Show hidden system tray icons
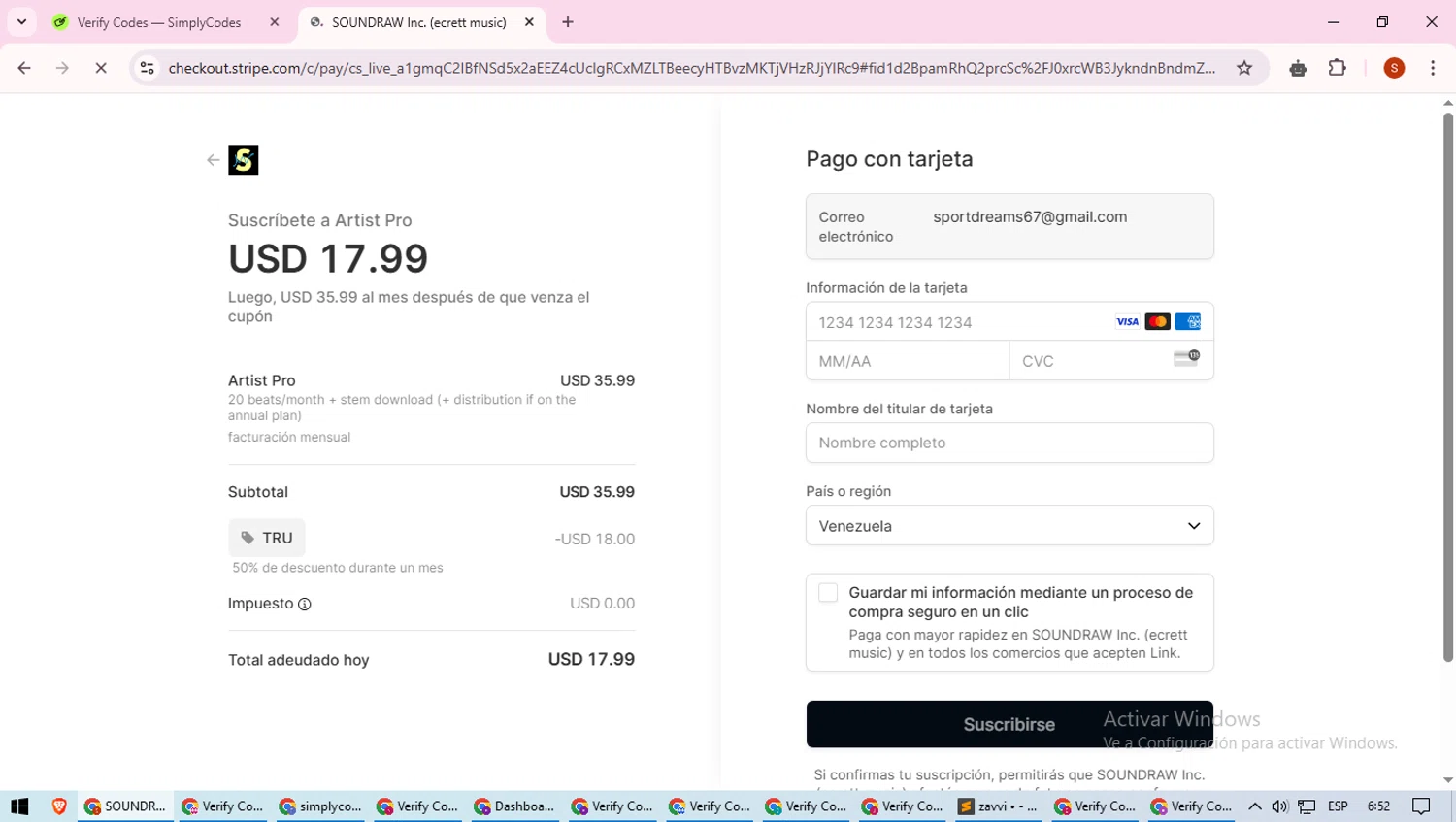Image resolution: width=1456 pixels, height=822 pixels. pos(1255,806)
